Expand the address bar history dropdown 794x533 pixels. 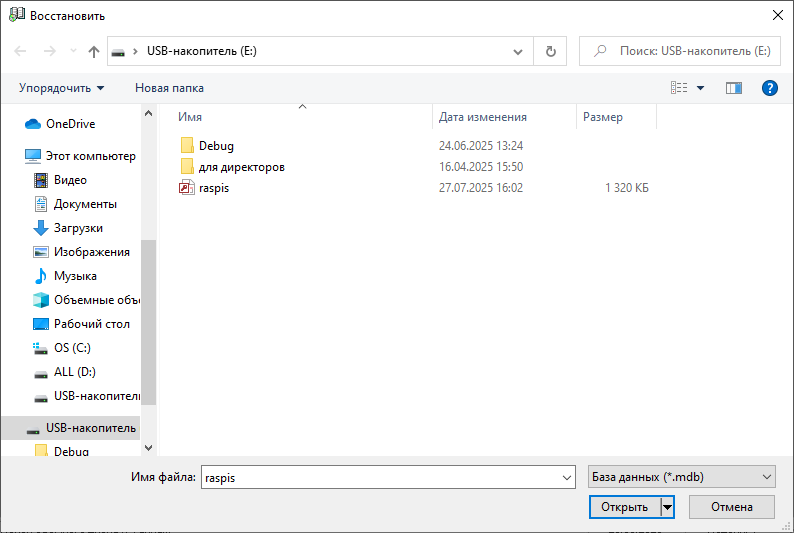coord(518,51)
